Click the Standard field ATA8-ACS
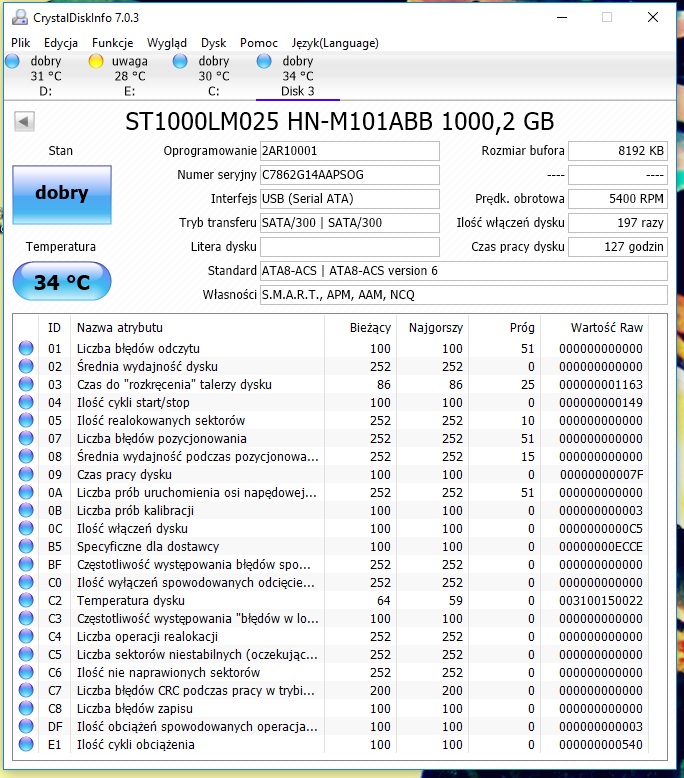 [464, 270]
